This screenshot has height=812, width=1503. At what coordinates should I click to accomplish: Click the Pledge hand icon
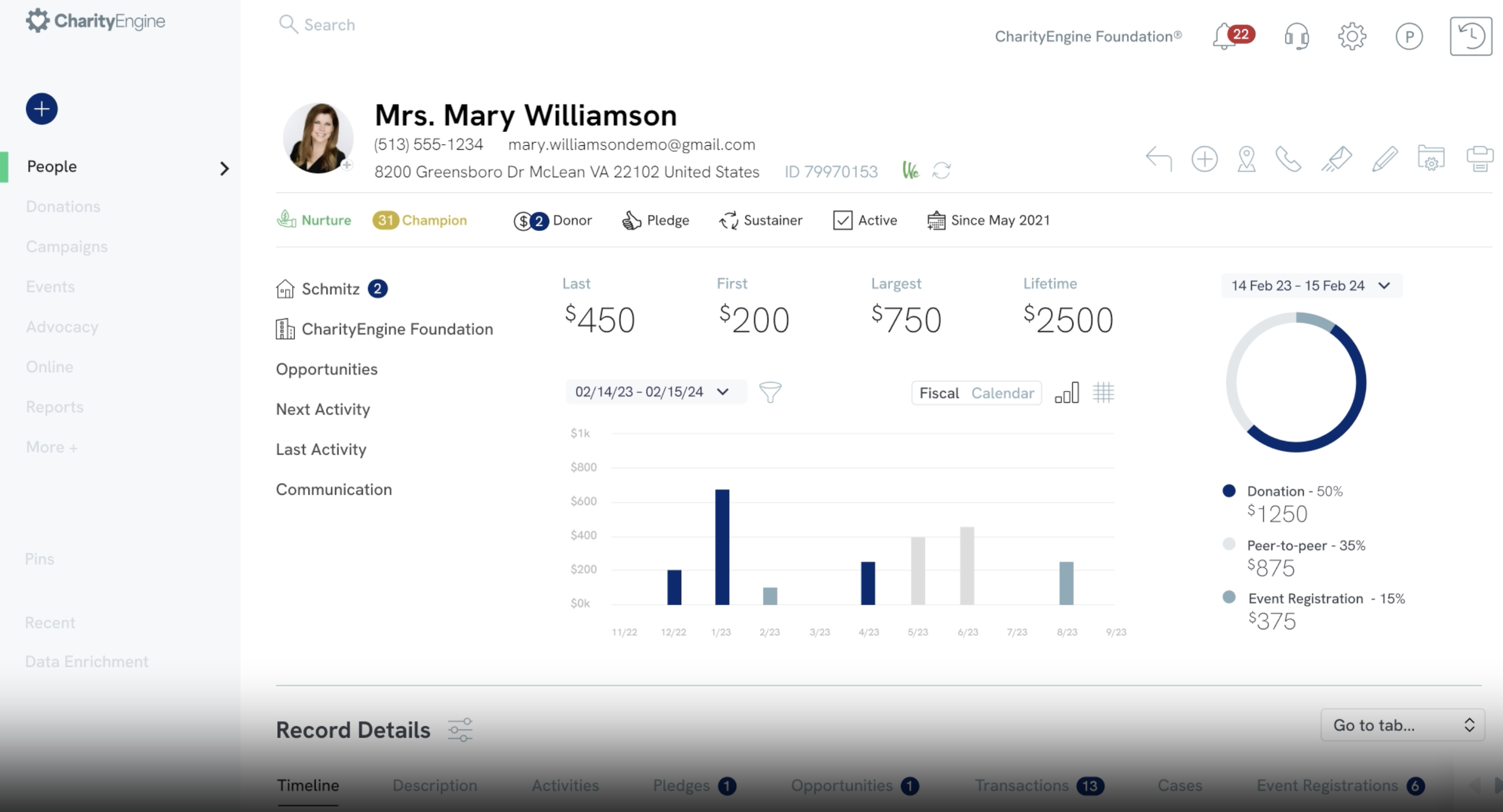(x=631, y=221)
